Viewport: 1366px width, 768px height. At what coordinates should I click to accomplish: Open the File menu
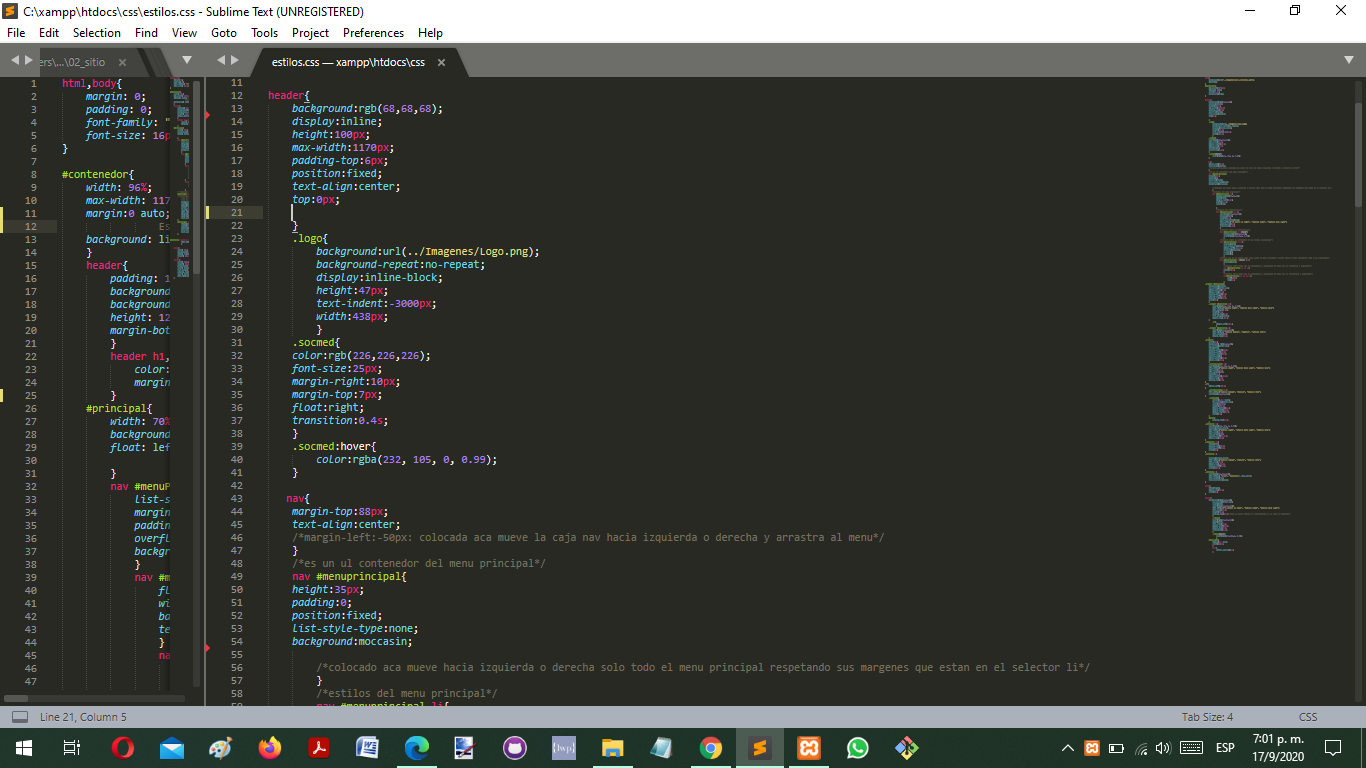coord(16,33)
